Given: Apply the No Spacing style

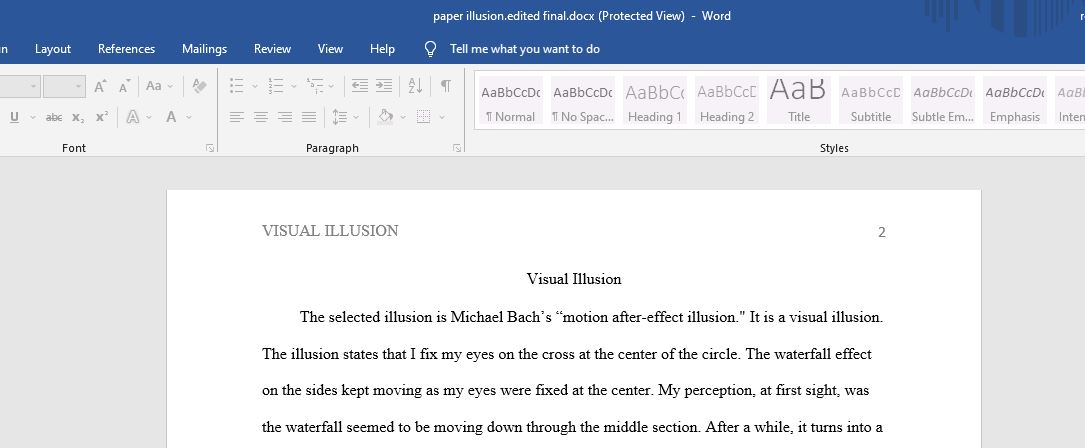Looking at the screenshot, I should (x=583, y=100).
